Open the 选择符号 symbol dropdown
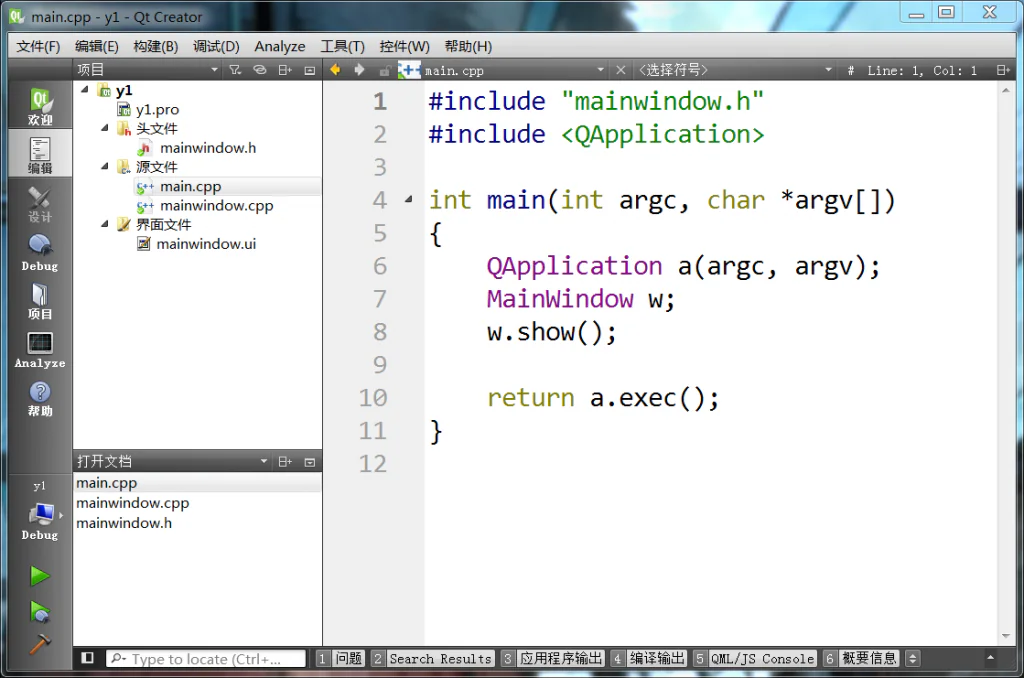1024x678 pixels. pyautogui.click(x=735, y=70)
